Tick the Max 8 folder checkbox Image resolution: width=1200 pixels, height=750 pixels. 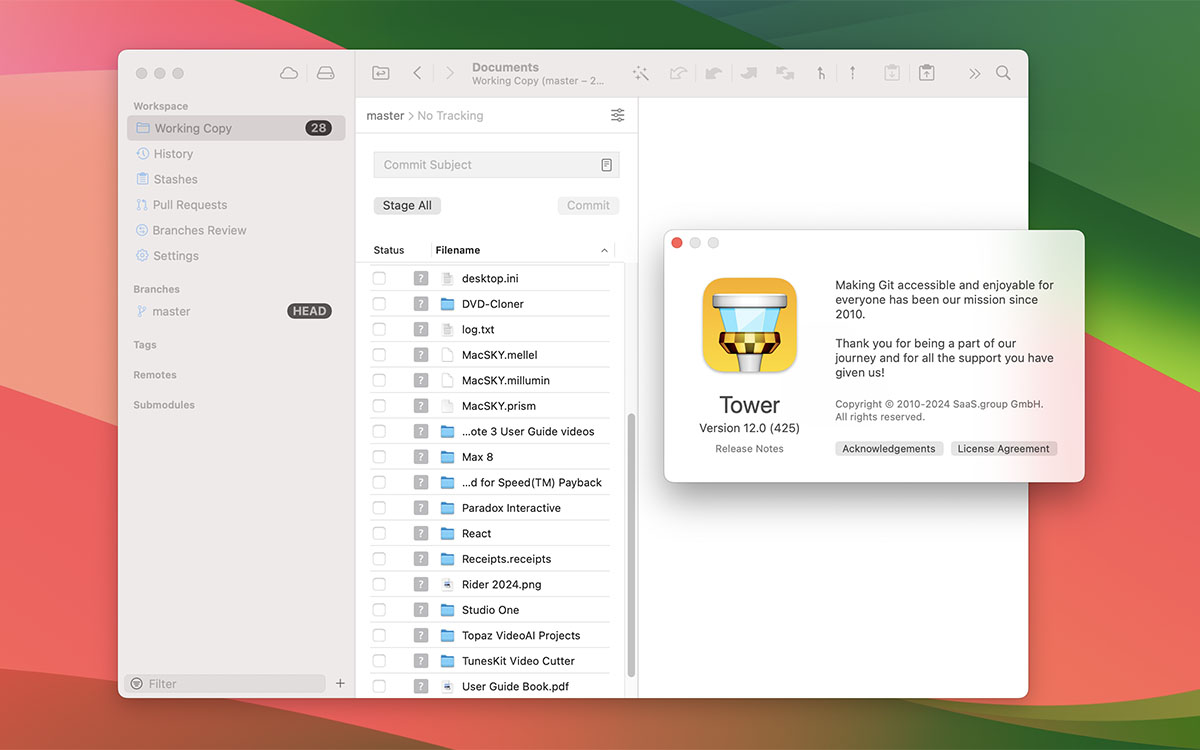[x=379, y=457]
